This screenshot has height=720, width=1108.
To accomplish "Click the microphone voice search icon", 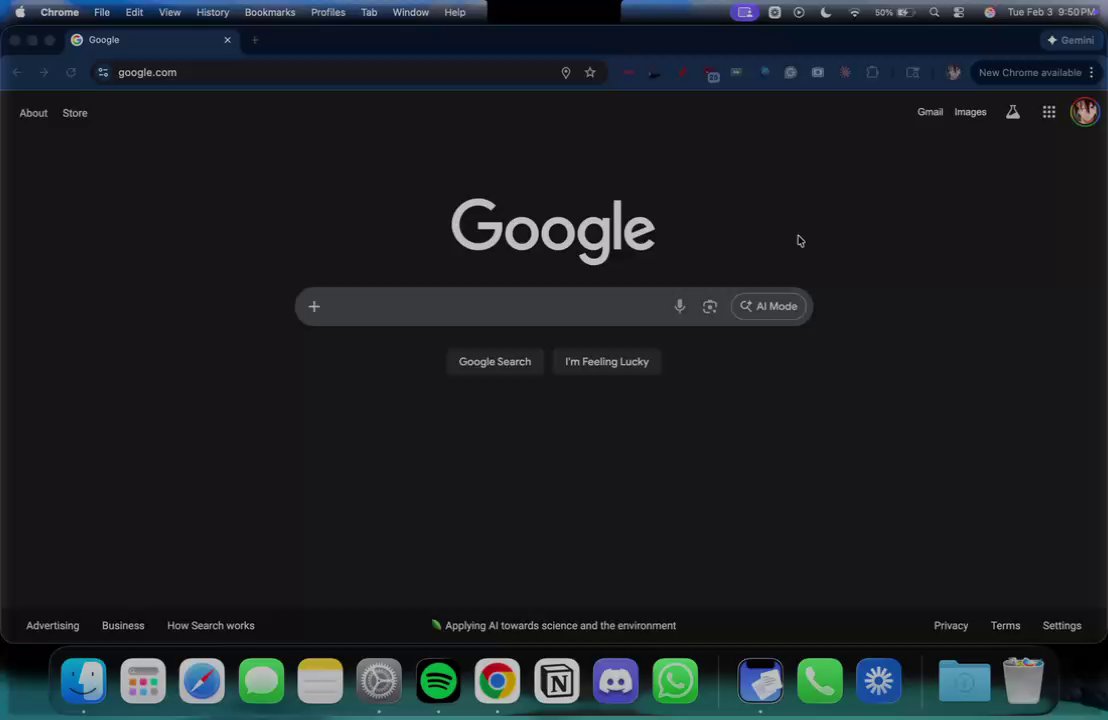I will pyautogui.click(x=679, y=306).
